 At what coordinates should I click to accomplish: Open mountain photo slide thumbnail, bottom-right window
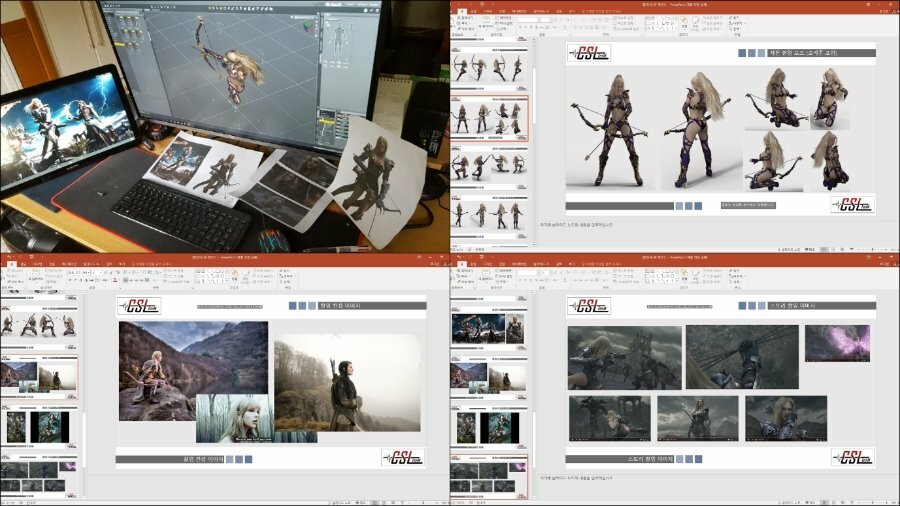489,376
